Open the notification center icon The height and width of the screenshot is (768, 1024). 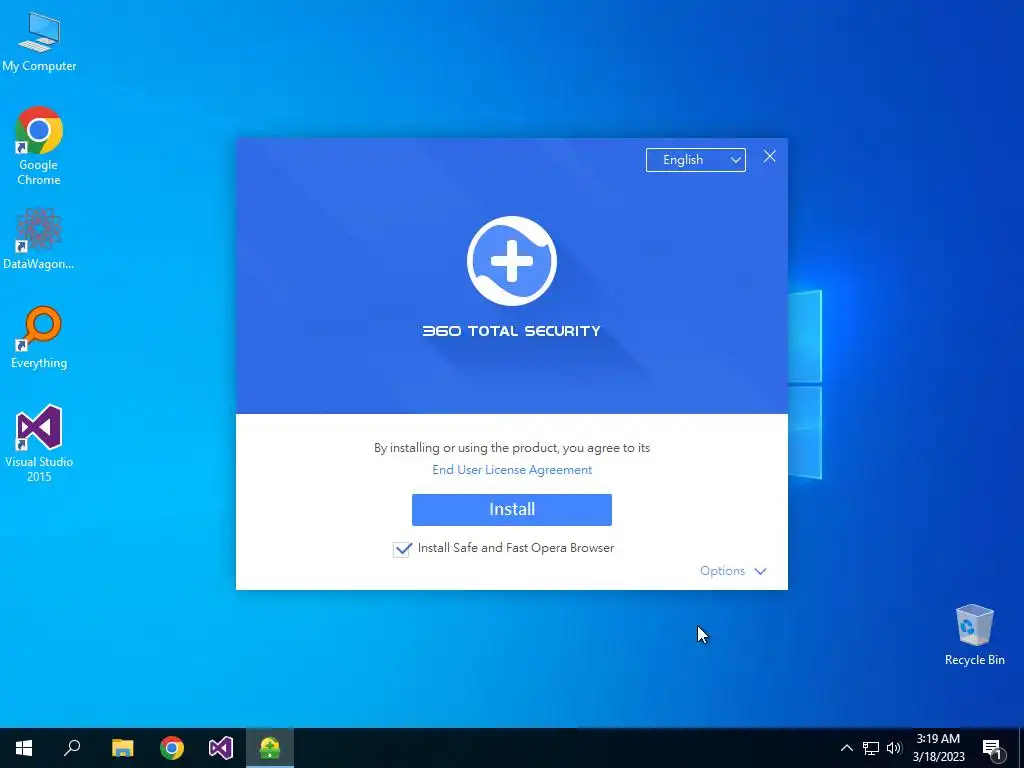992,748
